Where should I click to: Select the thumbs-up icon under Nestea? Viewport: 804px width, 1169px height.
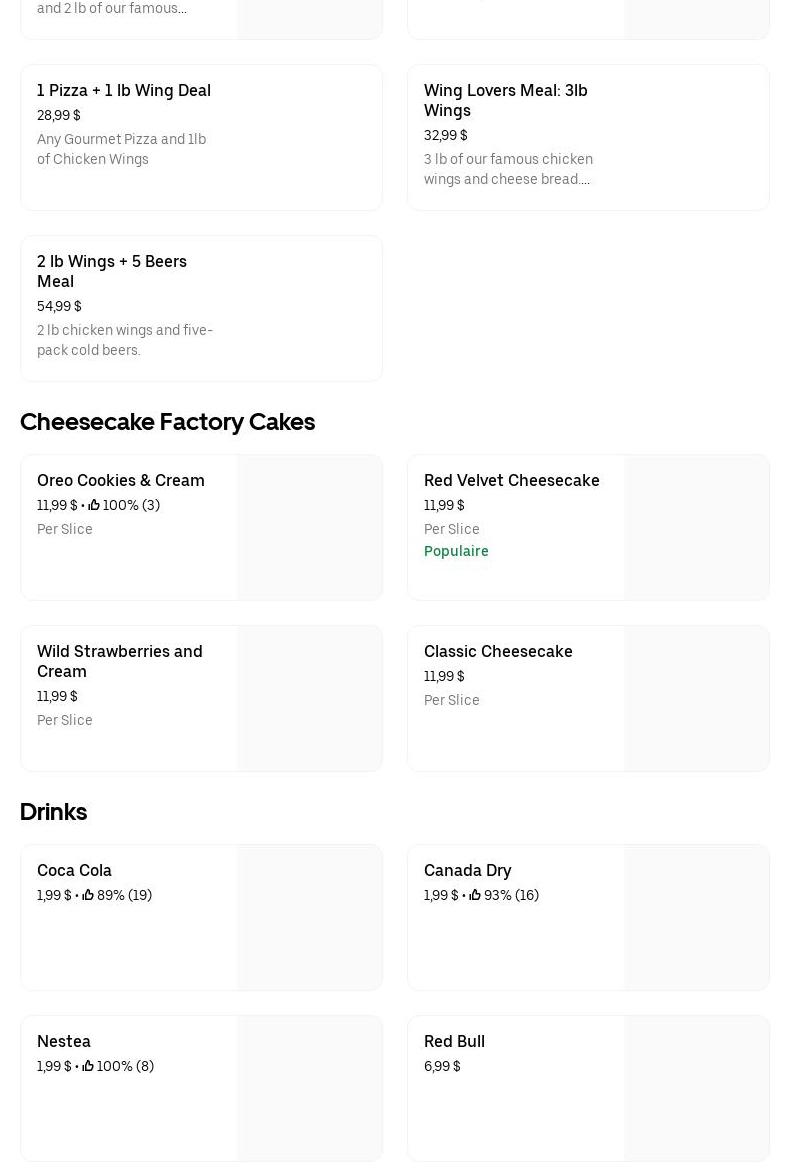(x=88, y=1066)
